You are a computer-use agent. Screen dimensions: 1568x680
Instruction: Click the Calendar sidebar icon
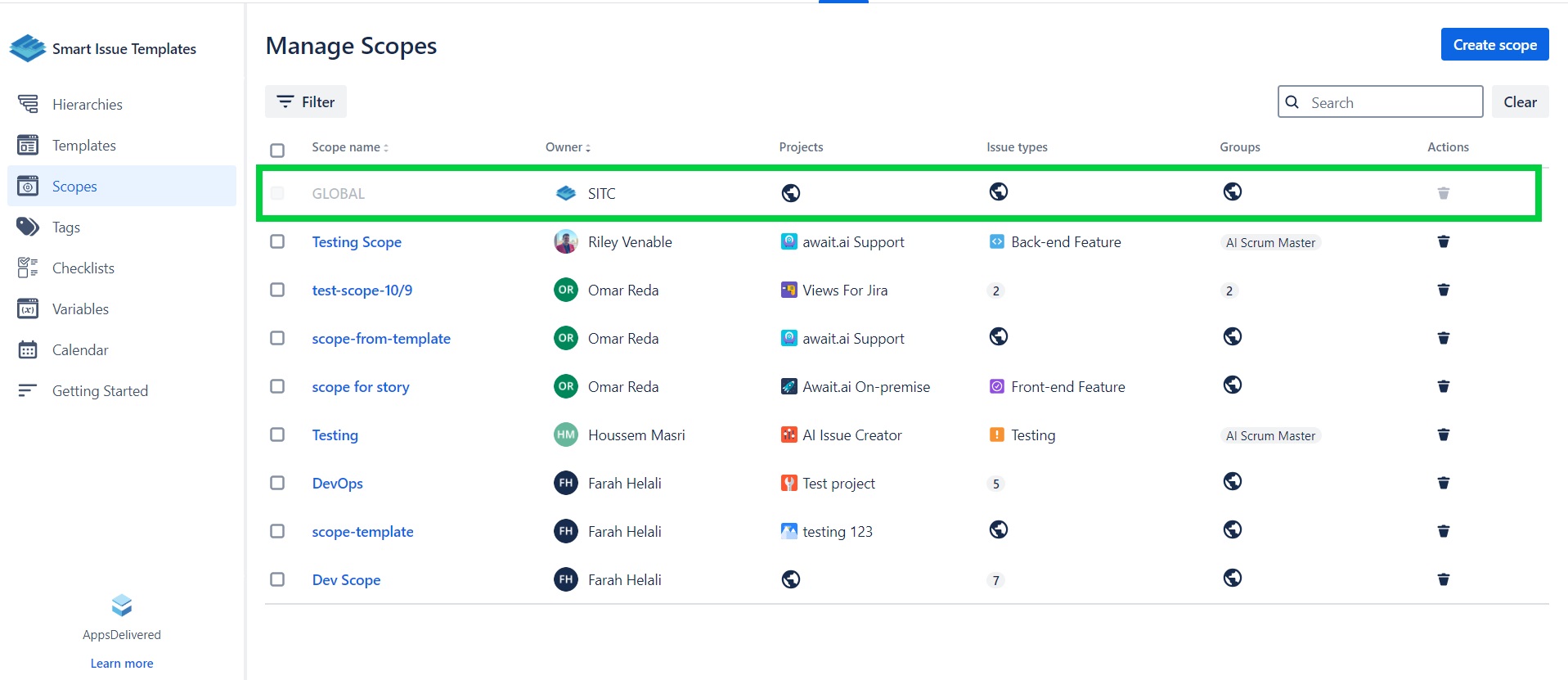28,349
